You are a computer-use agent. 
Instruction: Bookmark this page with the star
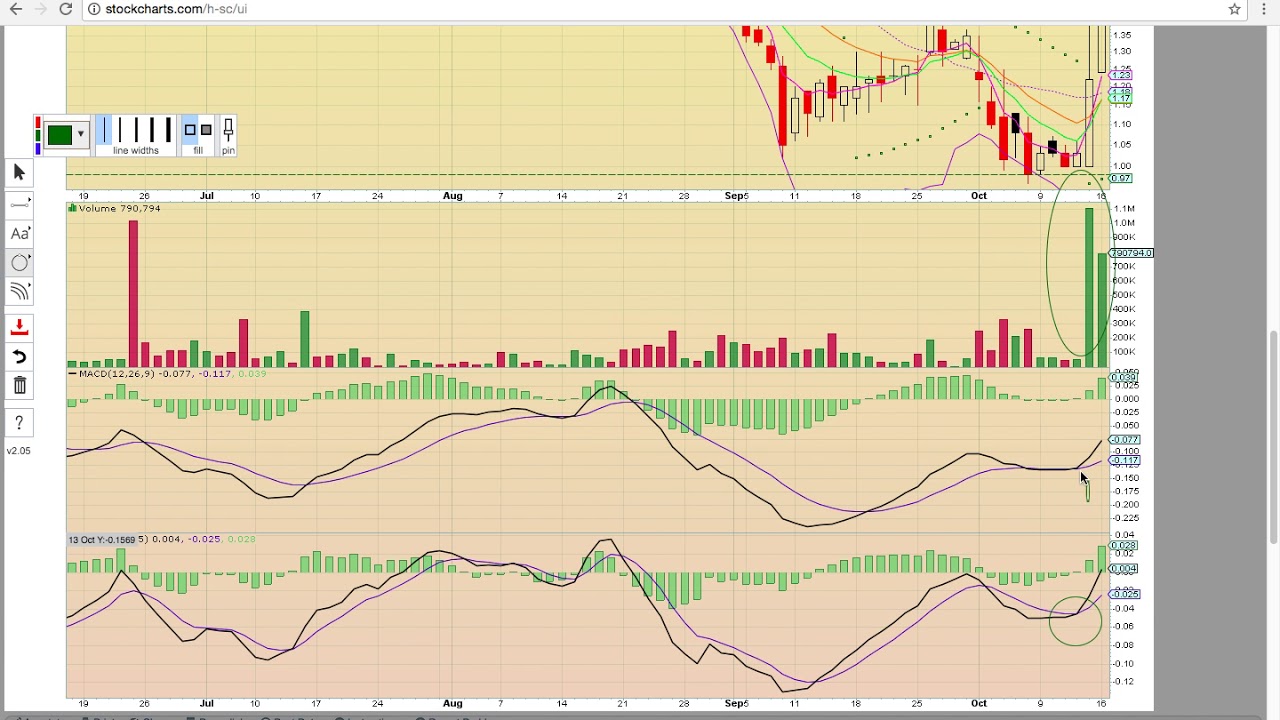pos(1234,9)
